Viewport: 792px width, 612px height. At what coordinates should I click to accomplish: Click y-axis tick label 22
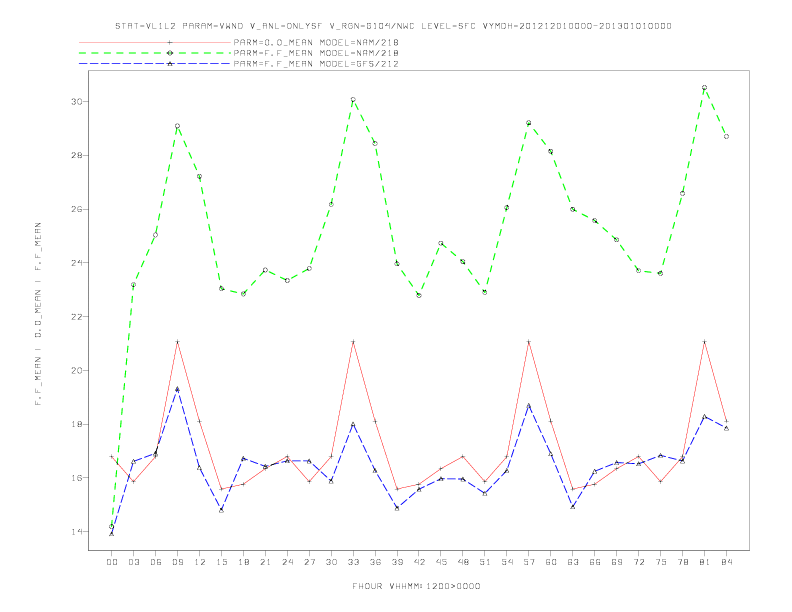77,317
